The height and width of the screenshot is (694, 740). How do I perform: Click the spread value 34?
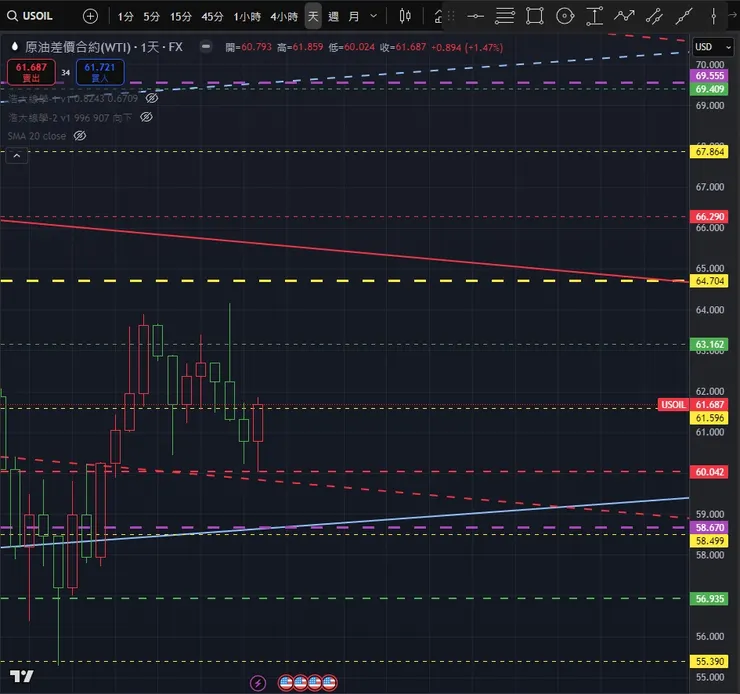(66, 73)
